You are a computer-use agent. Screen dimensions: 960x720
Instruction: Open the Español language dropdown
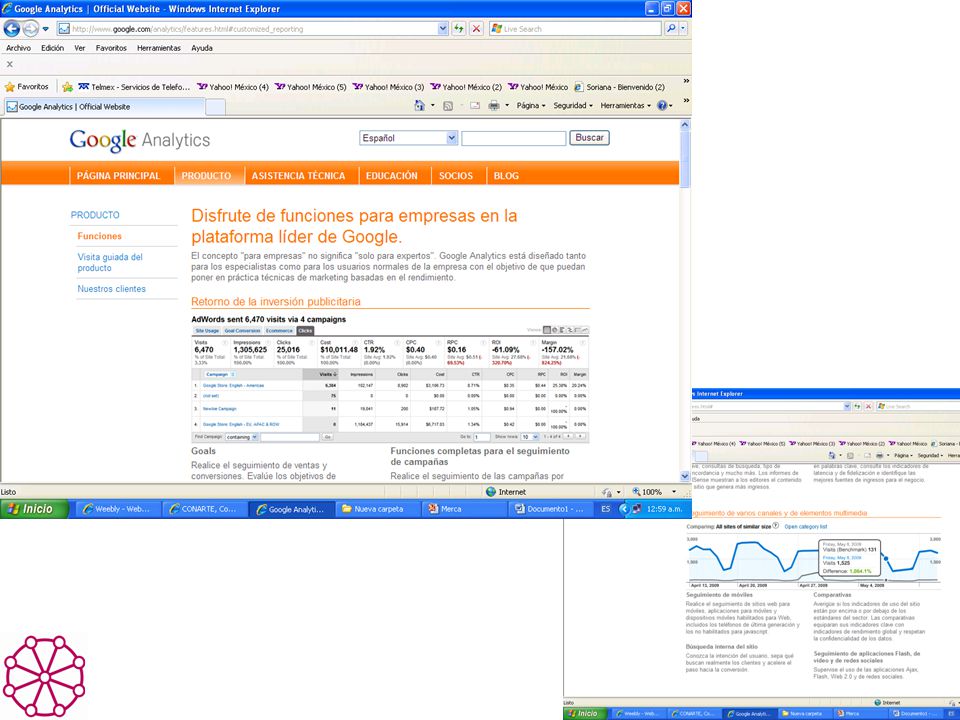coord(408,138)
